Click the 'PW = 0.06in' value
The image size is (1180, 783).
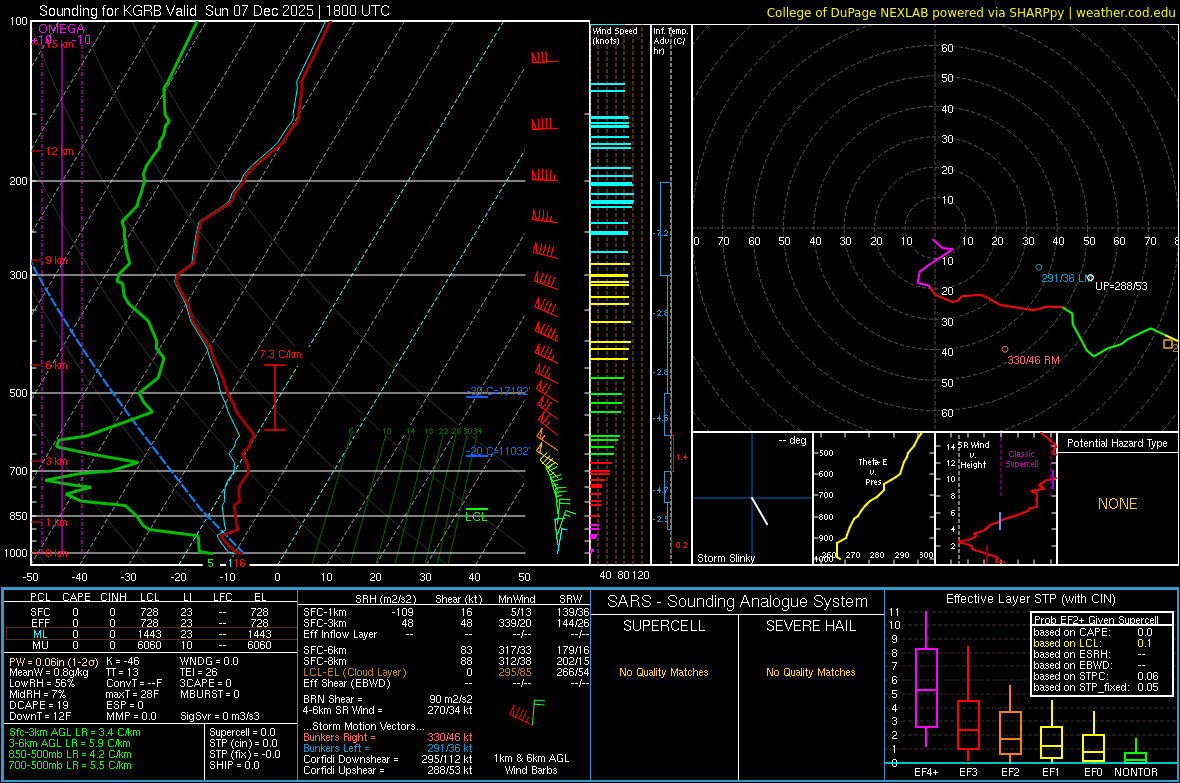click(x=52, y=662)
